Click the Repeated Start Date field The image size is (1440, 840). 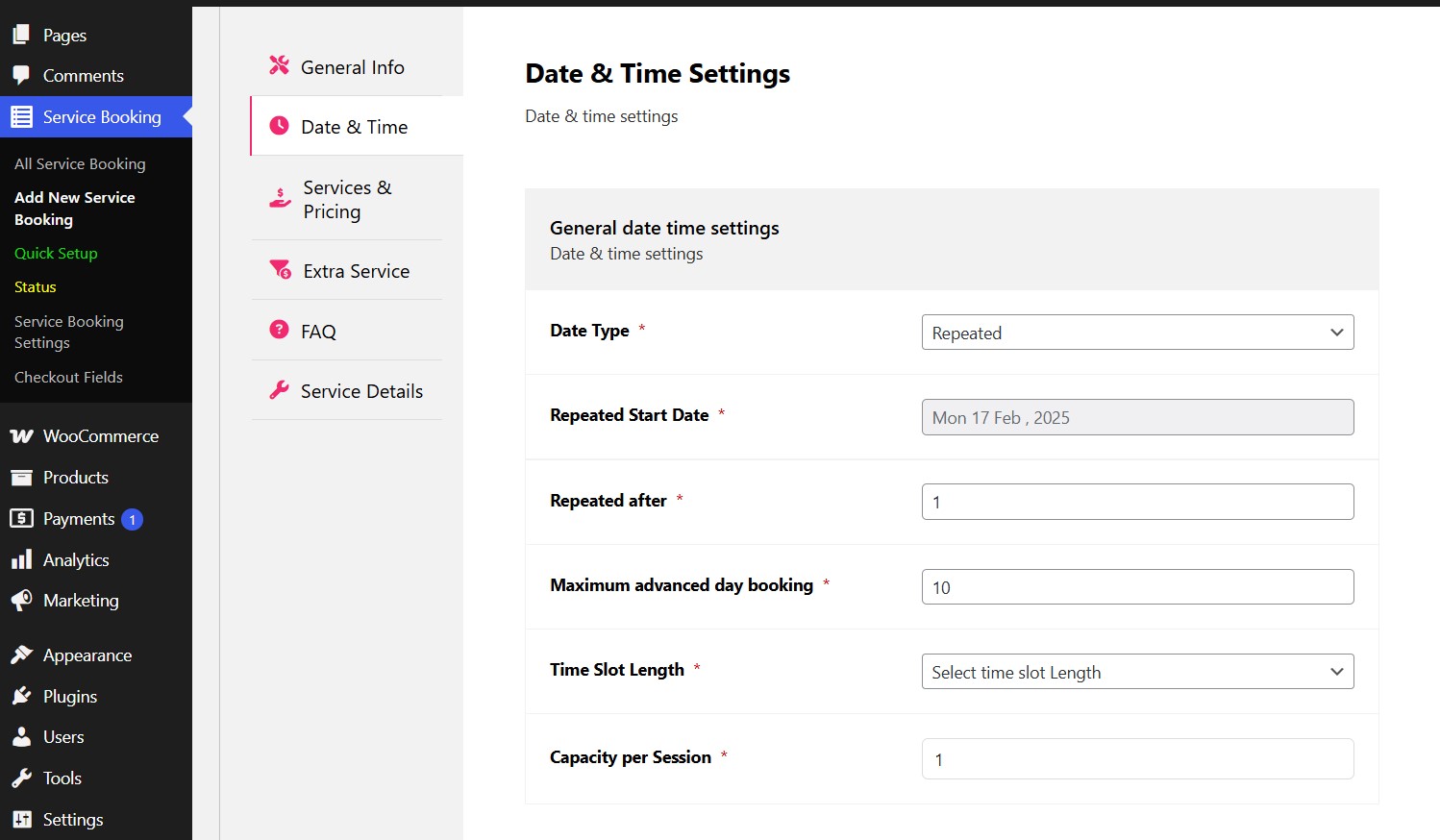click(x=1137, y=417)
